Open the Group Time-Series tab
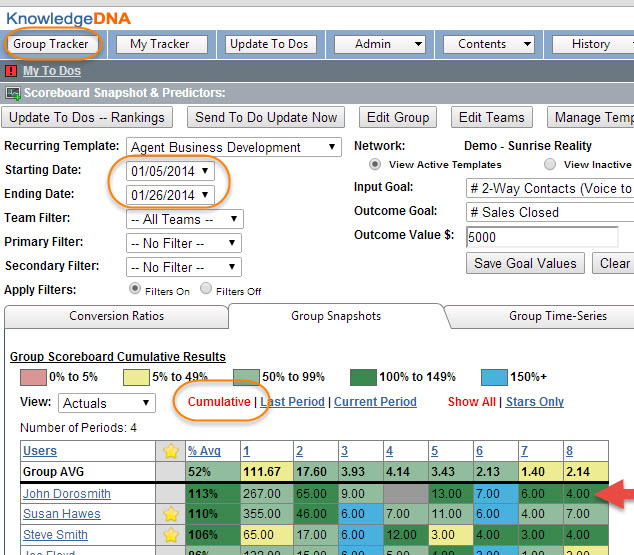The width and height of the screenshot is (634, 555). [x=557, y=316]
